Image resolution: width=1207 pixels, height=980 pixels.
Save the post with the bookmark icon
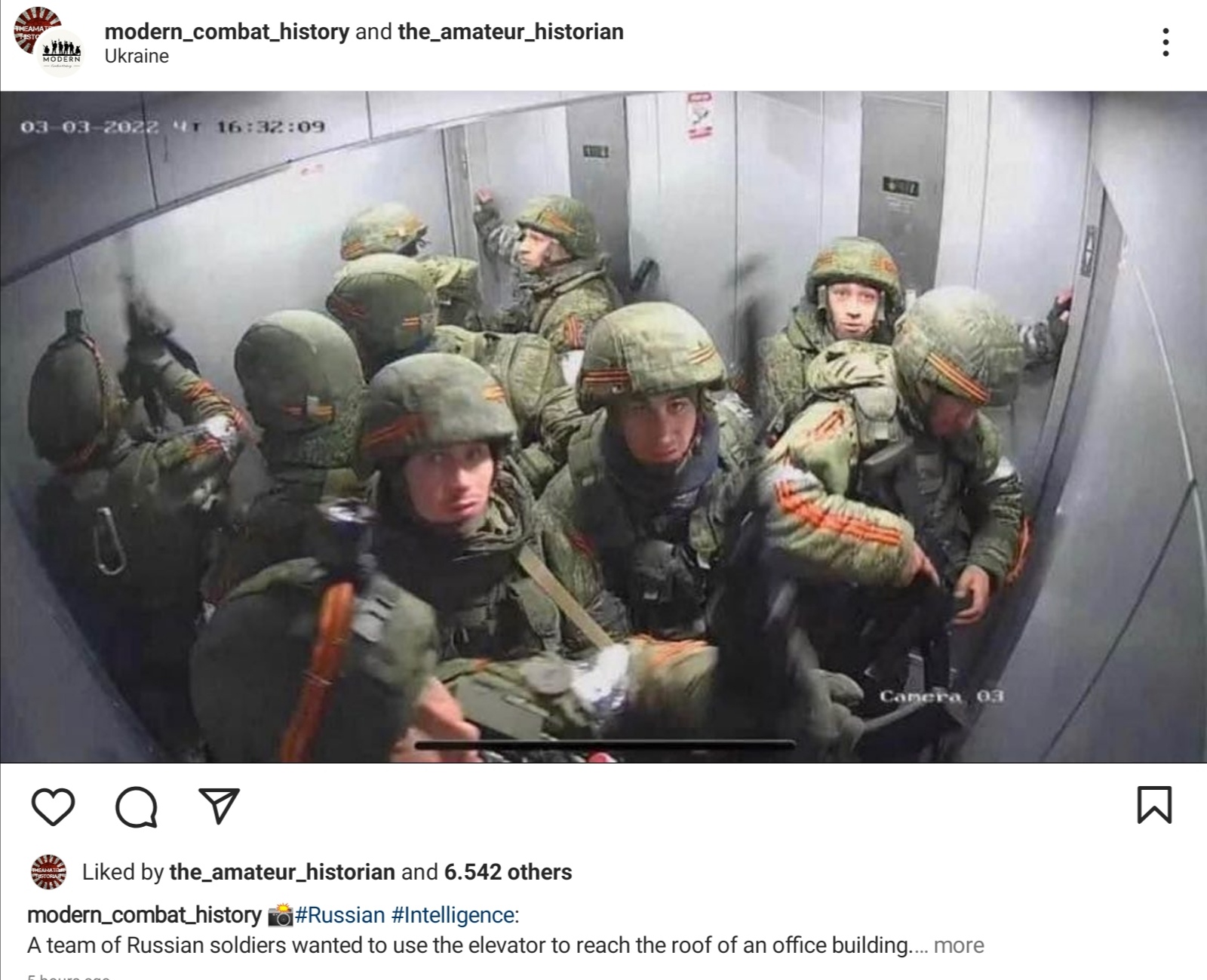[1154, 805]
